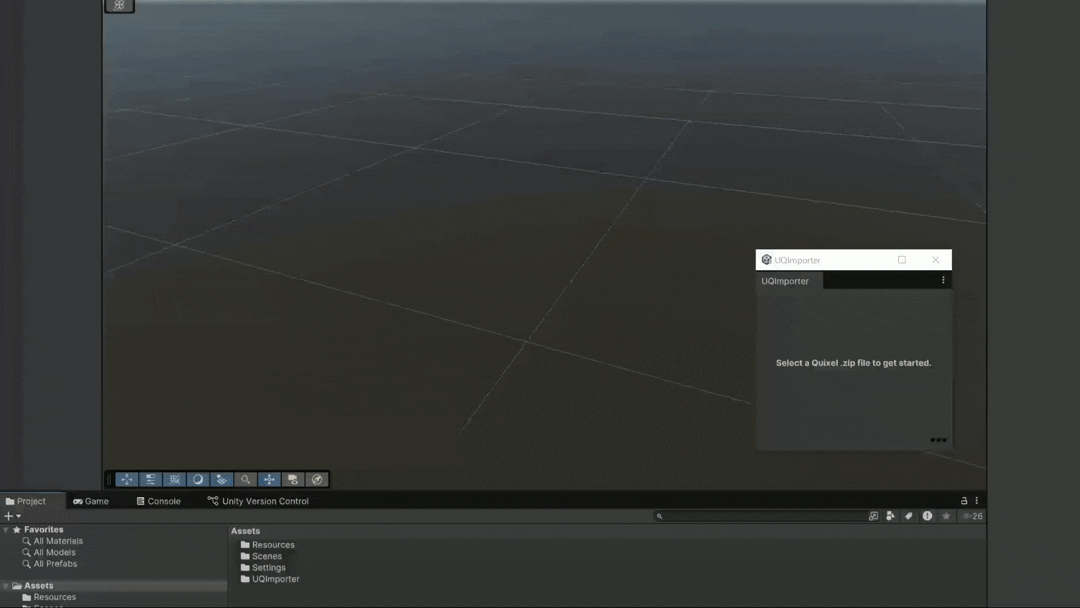Click the Project panel search field

(760, 516)
